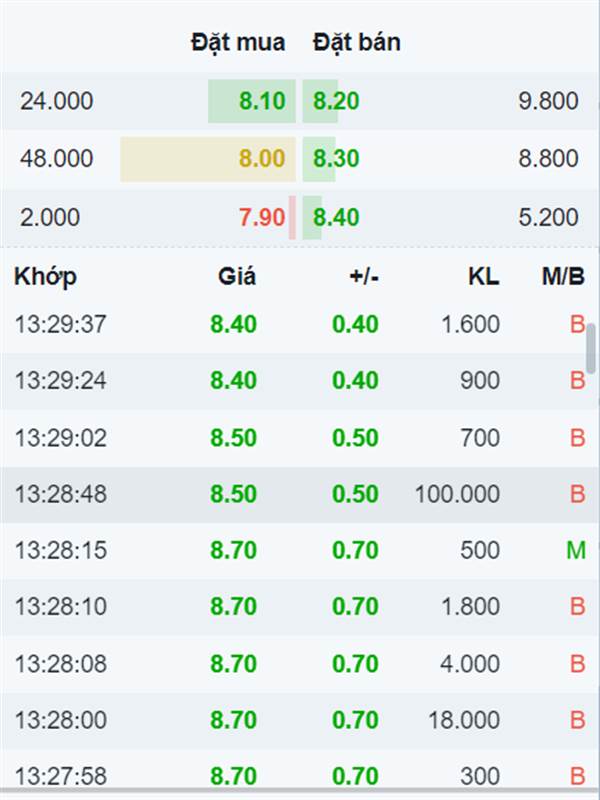Click the green M marker at 13:28:15

tap(576, 551)
